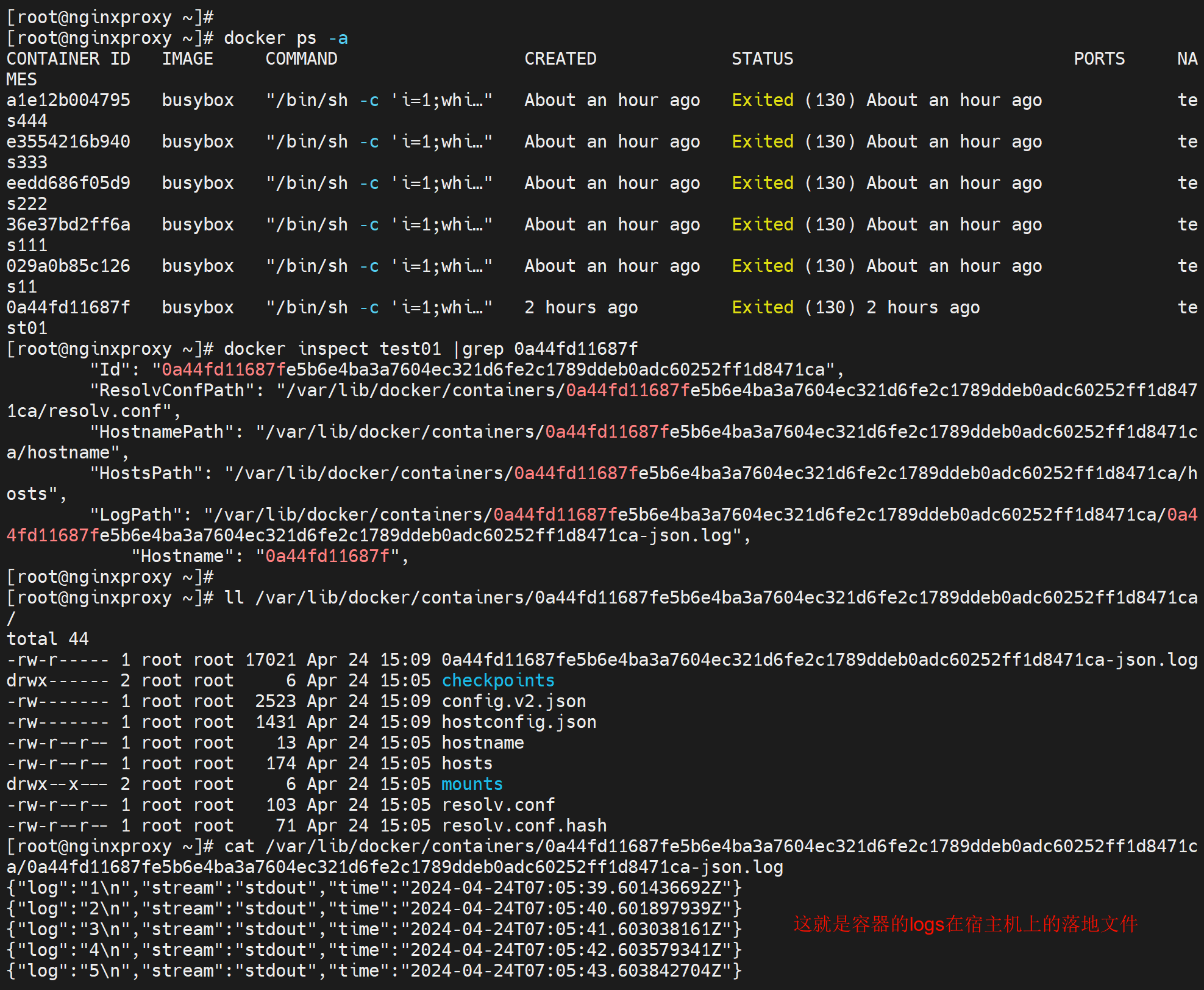Click the COMMAND column header

coord(301,59)
